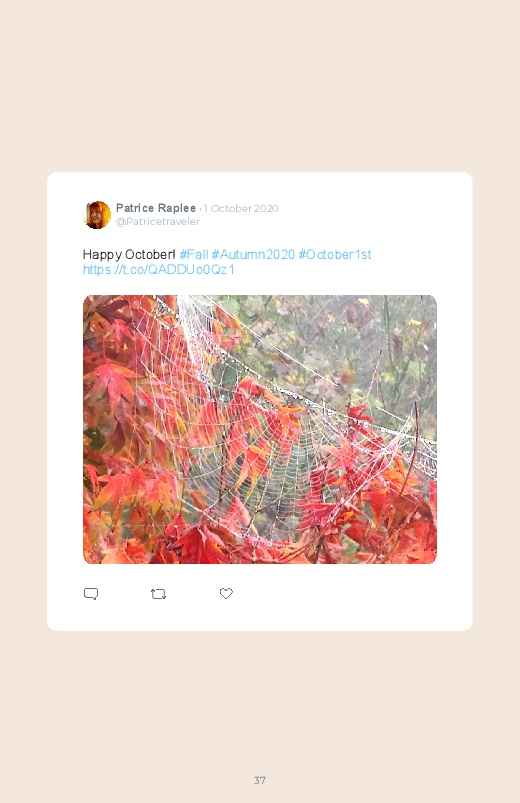Viewport: 520px width, 803px height.
Task: Click the Patrice Raplee display name
Action: coord(156,208)
